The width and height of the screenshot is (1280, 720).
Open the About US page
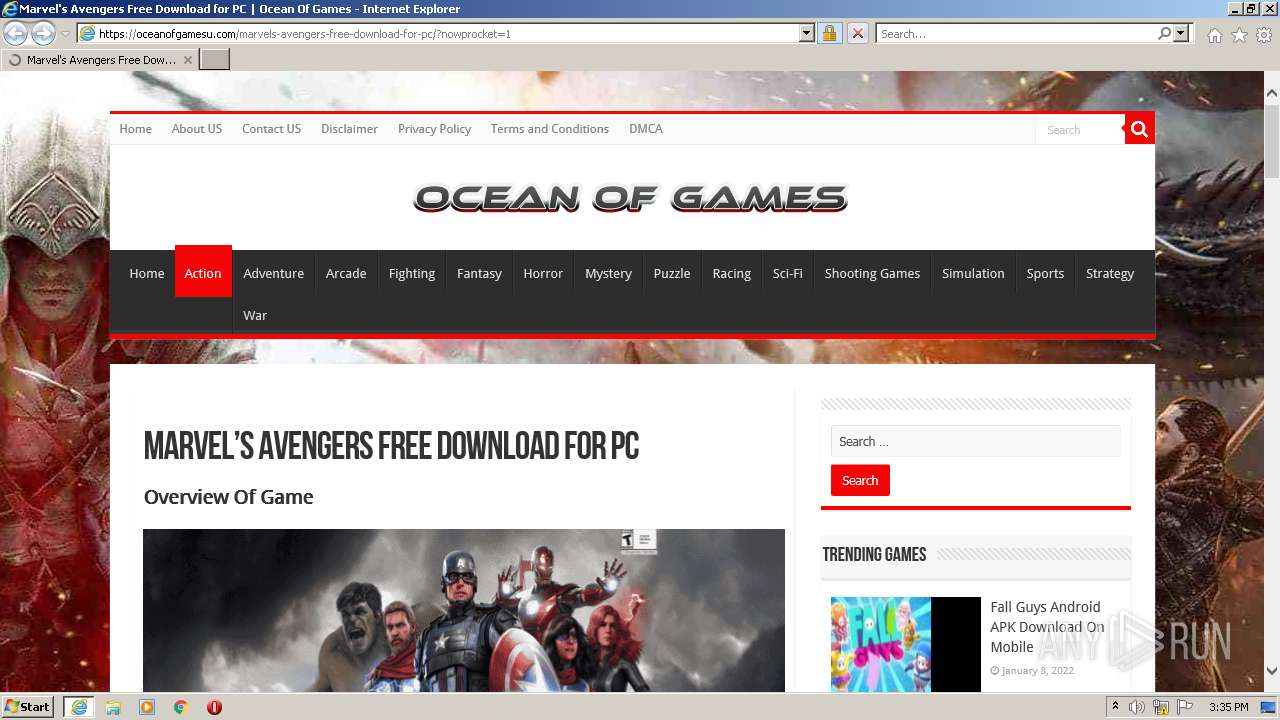tap(196, 129)
